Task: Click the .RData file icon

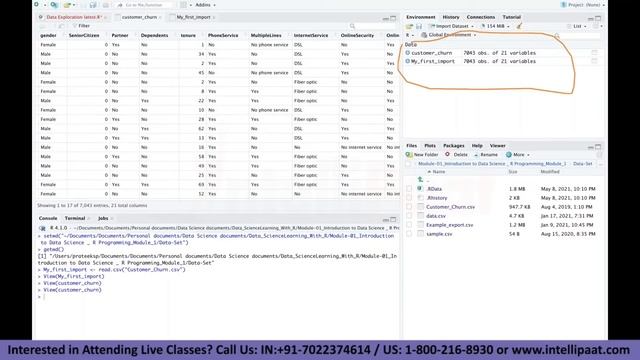Action: 420,189
